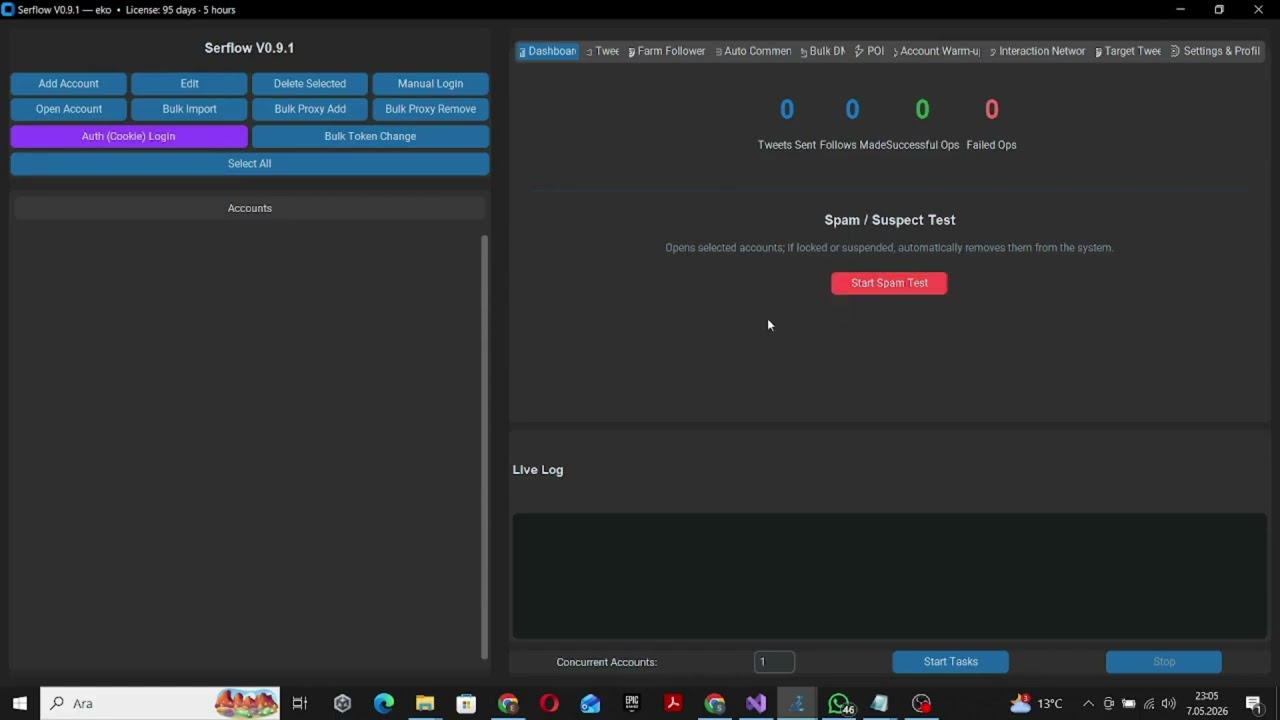Image resolution: width=1280 pixels, height=720 pixels.
Task: Focus the Concurrent Accounts input field
Action: (774, 662)
